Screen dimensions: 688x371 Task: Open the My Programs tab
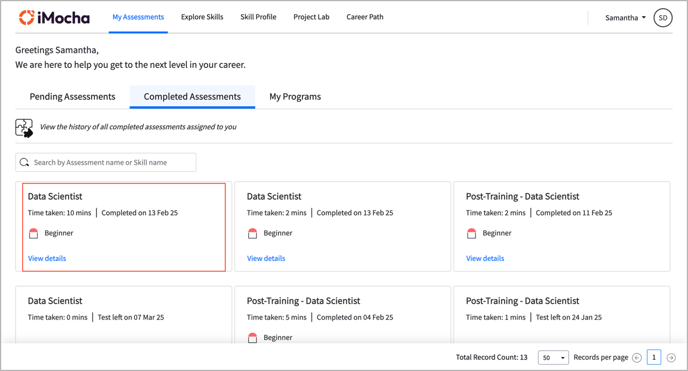pos(295,97)
